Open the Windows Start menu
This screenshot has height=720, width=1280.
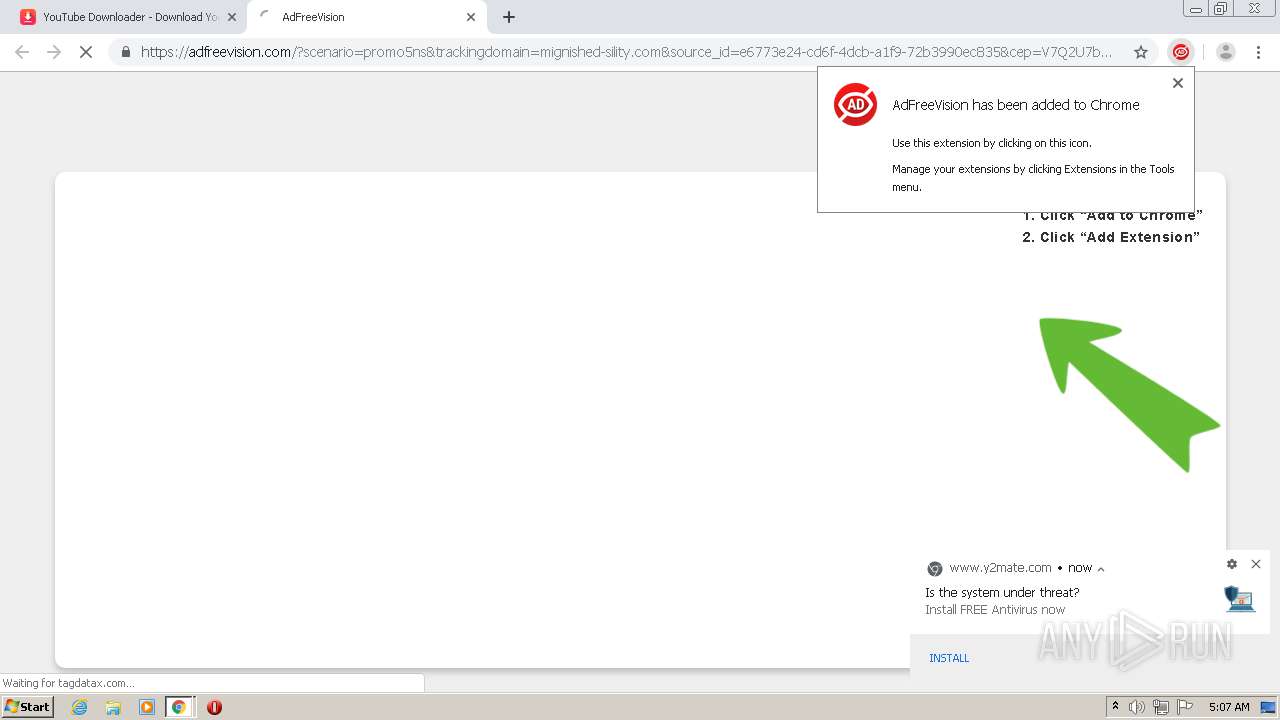[x=27, y=706]
